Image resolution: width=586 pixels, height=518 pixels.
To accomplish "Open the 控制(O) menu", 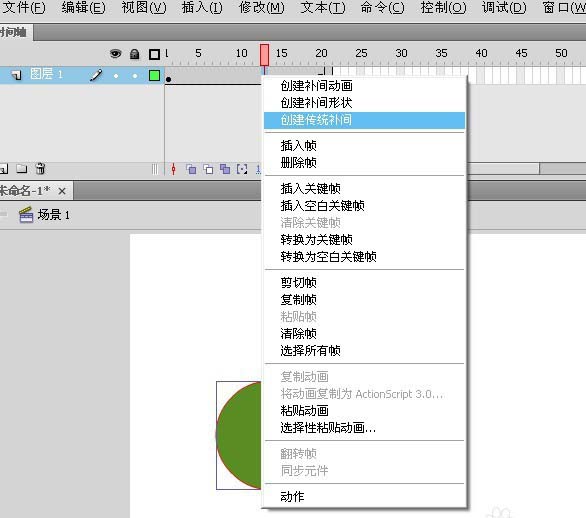I will [x=443, y=7].
